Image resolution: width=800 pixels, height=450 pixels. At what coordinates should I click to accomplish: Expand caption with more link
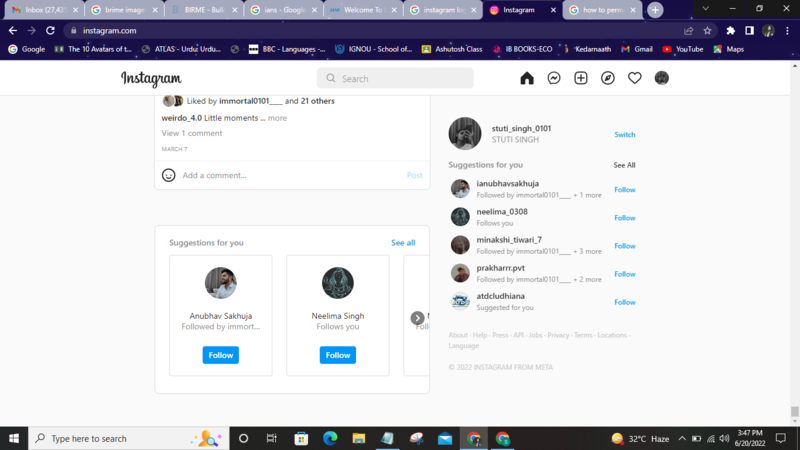pyautogui.click(x=277, y=118)
